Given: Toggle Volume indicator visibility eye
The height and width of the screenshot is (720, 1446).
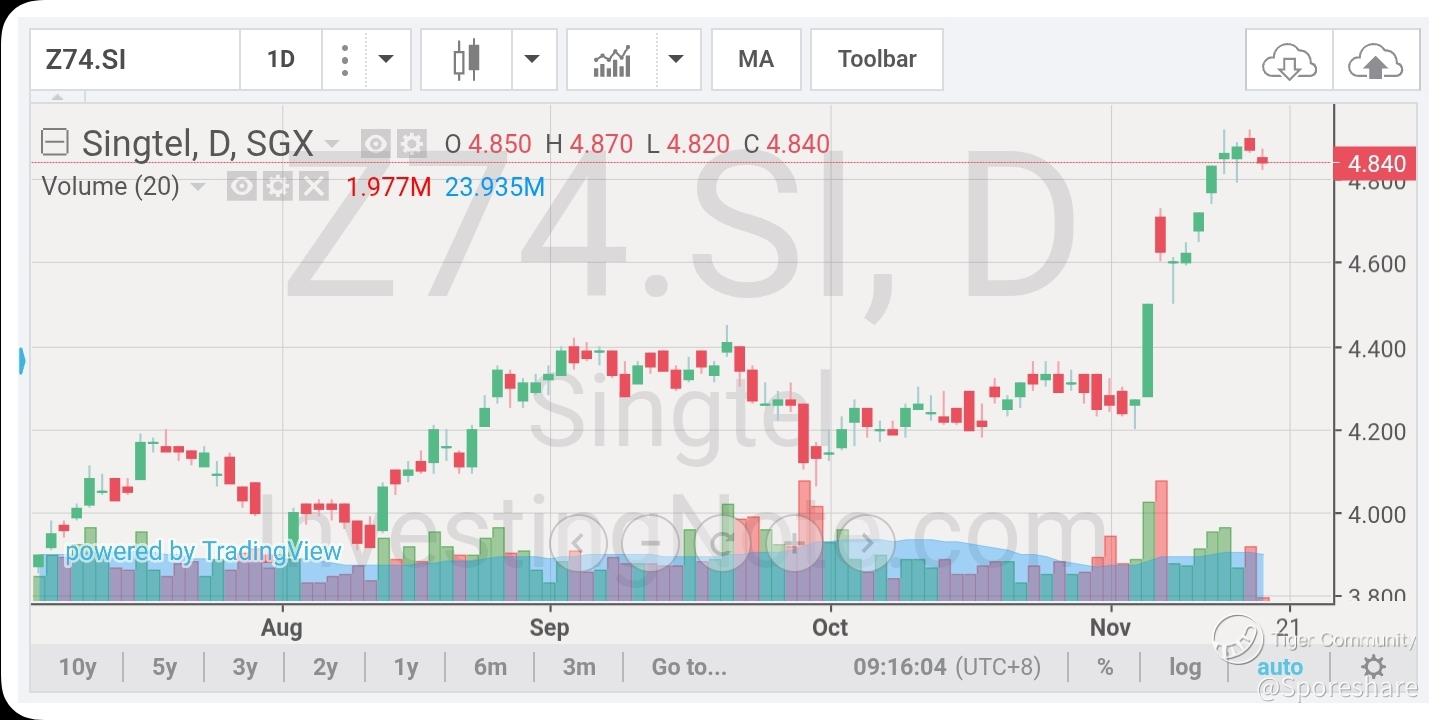Looking at the screenshot, I should 241,186.
